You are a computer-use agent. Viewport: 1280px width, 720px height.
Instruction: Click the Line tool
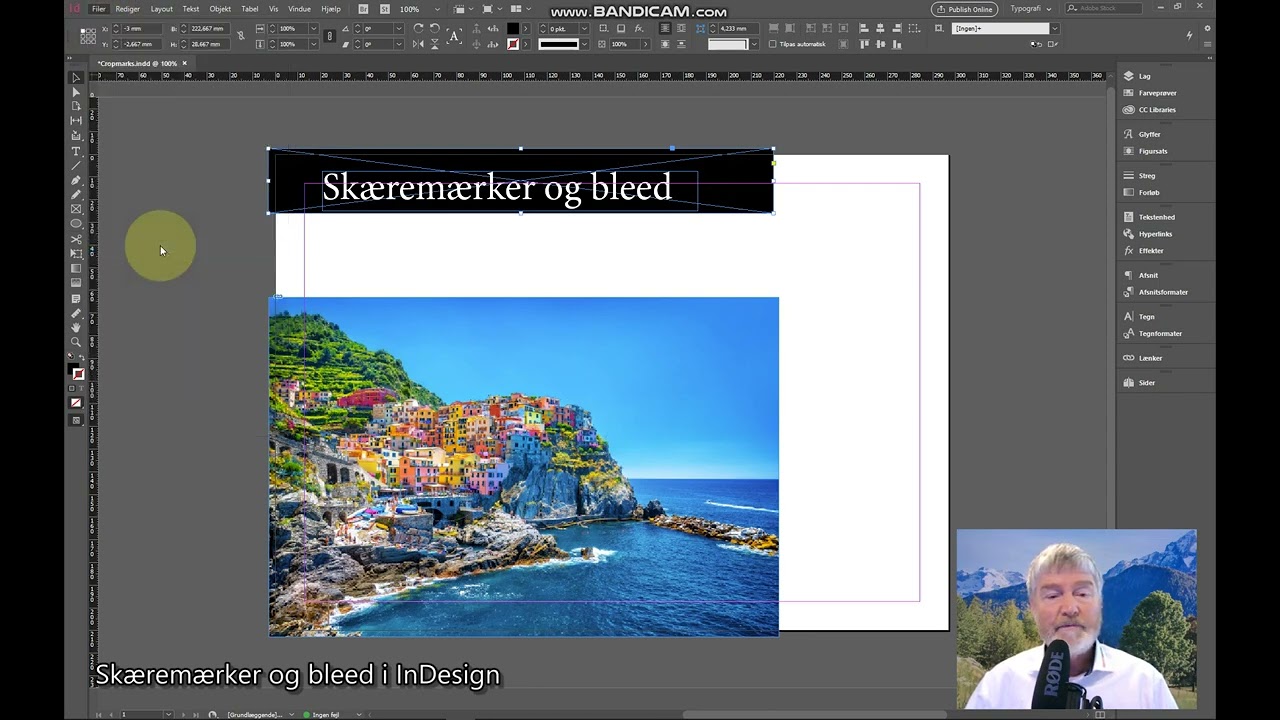(x=76, y=166)
